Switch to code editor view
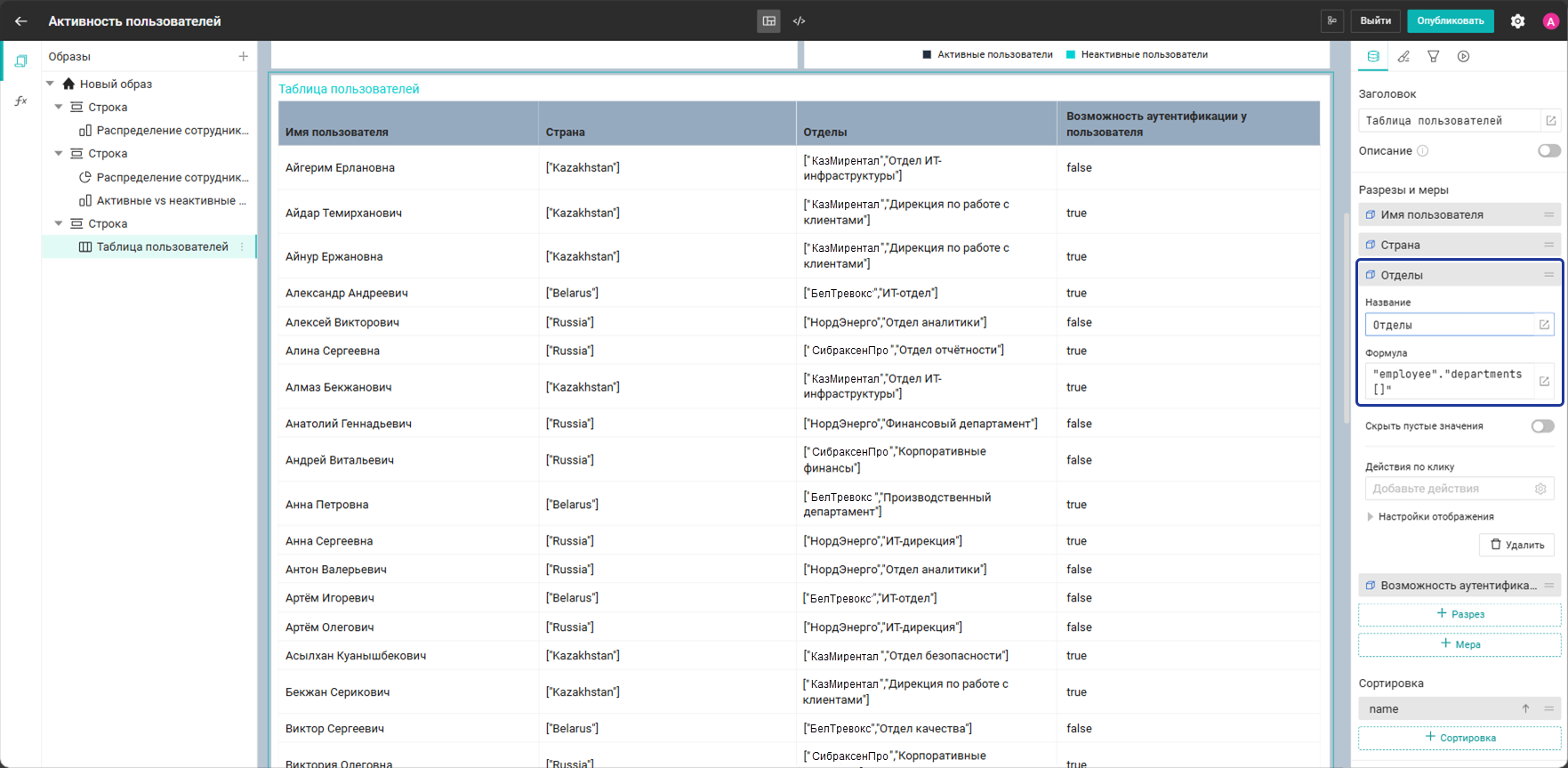The image size is (1568, 768). click(799, 20)
